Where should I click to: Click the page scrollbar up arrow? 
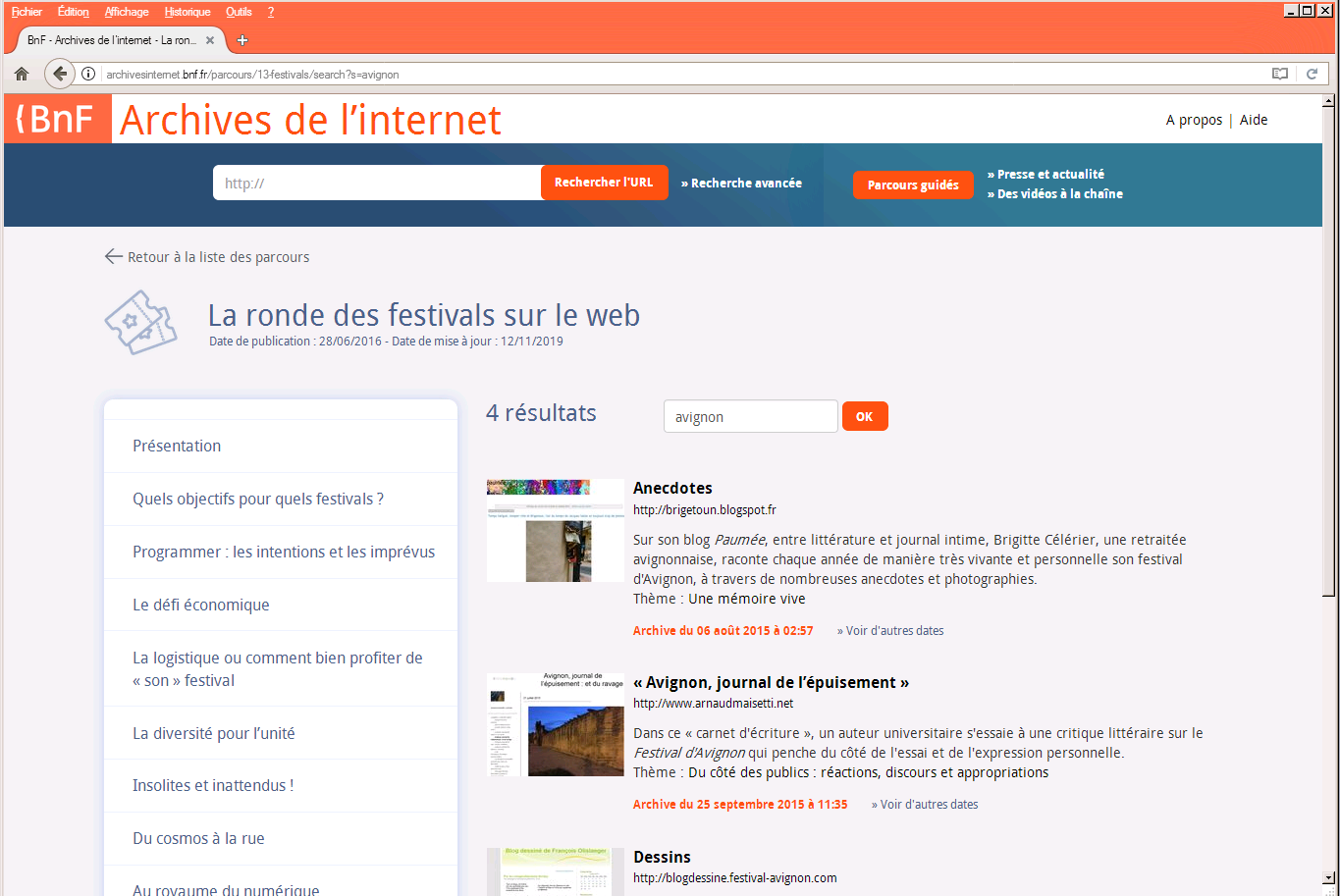pos(1329,101)
